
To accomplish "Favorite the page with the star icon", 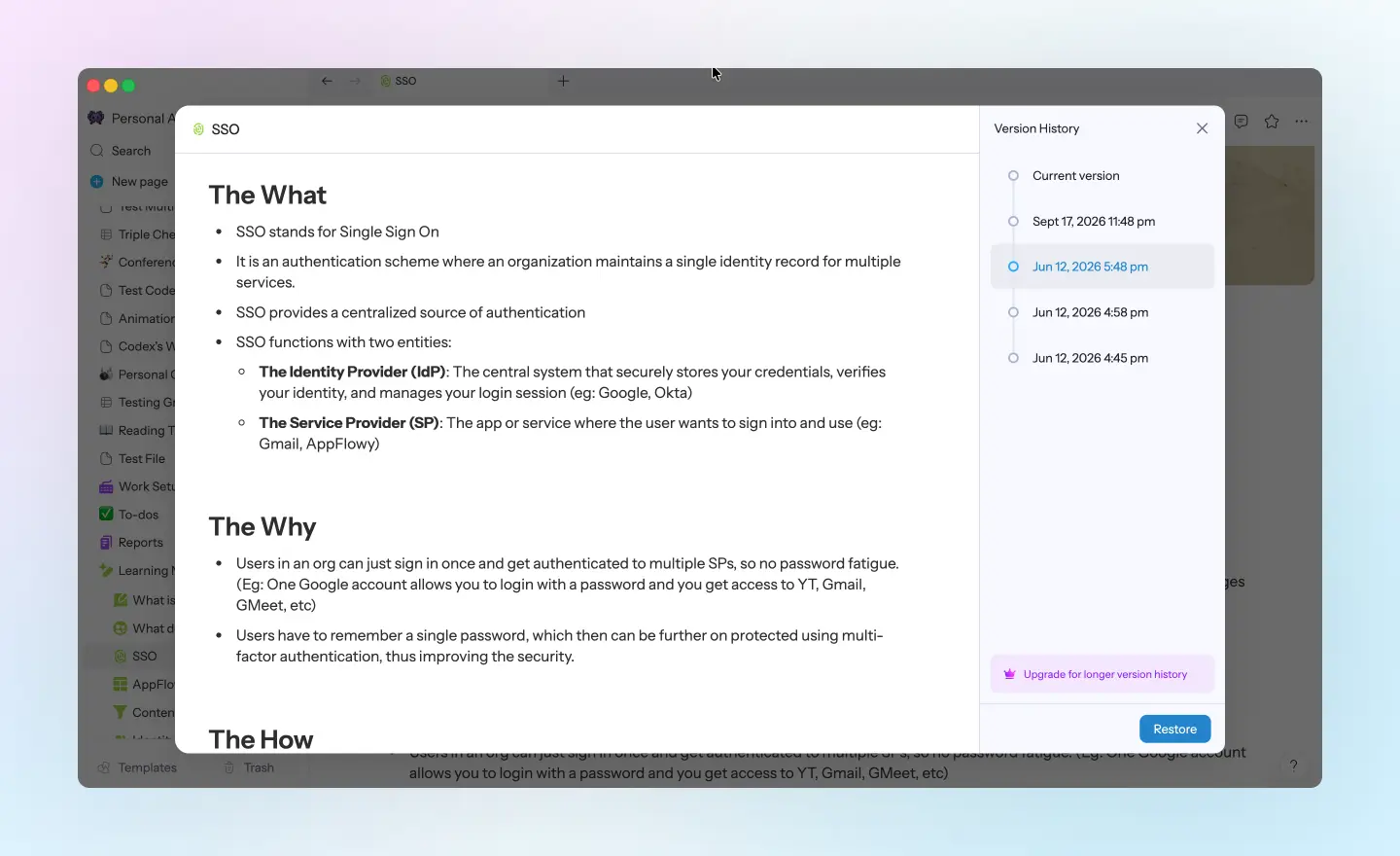I will pyautogui.click(x=1272, y=122).
